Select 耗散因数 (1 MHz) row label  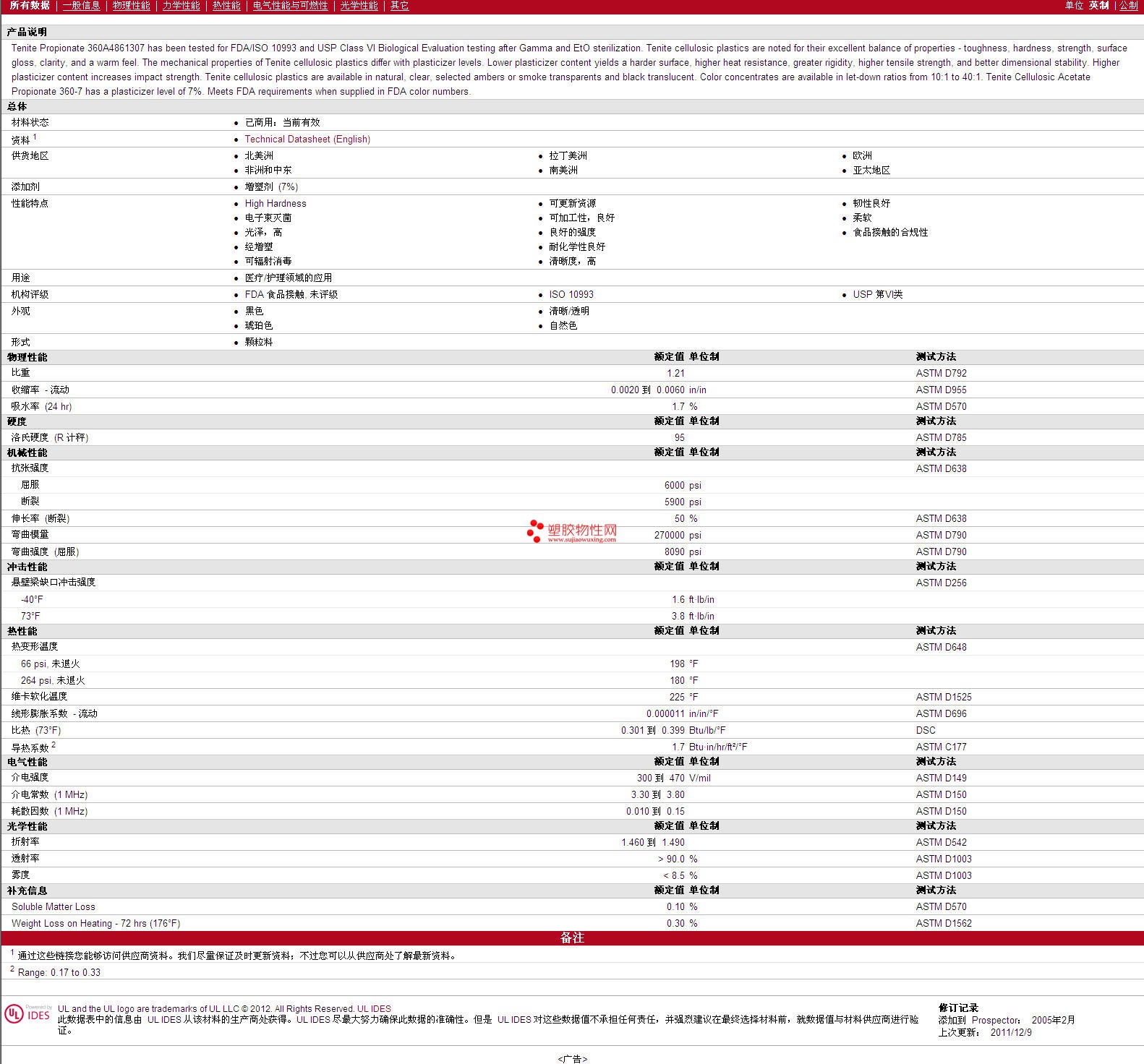click(x=49, y=811)
